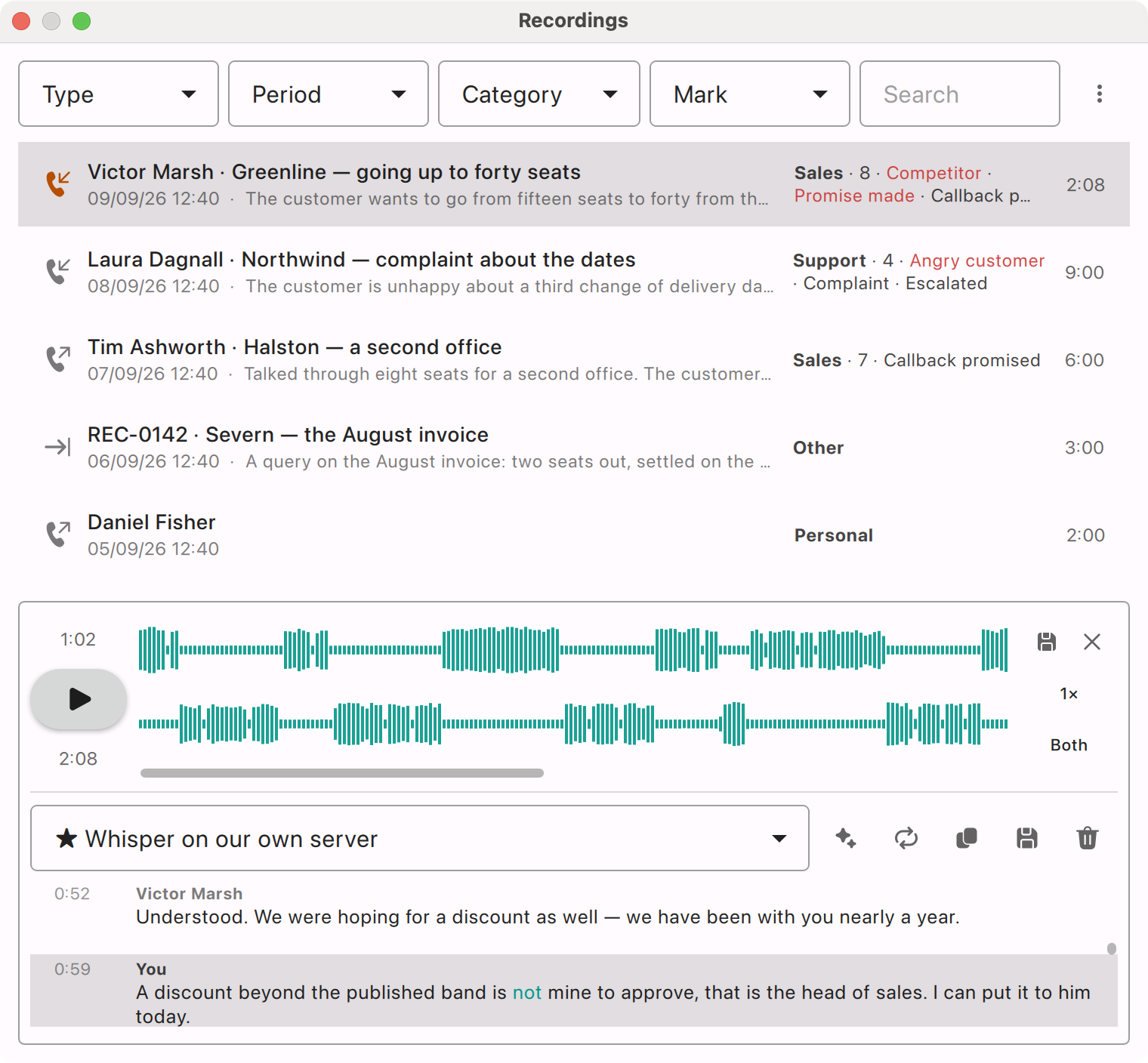Image resolution: width=1148 pixels, height=1063 pixels.
Task: Select the Laura Dagnall Northwind recording
Action: (x=574, y=272)
